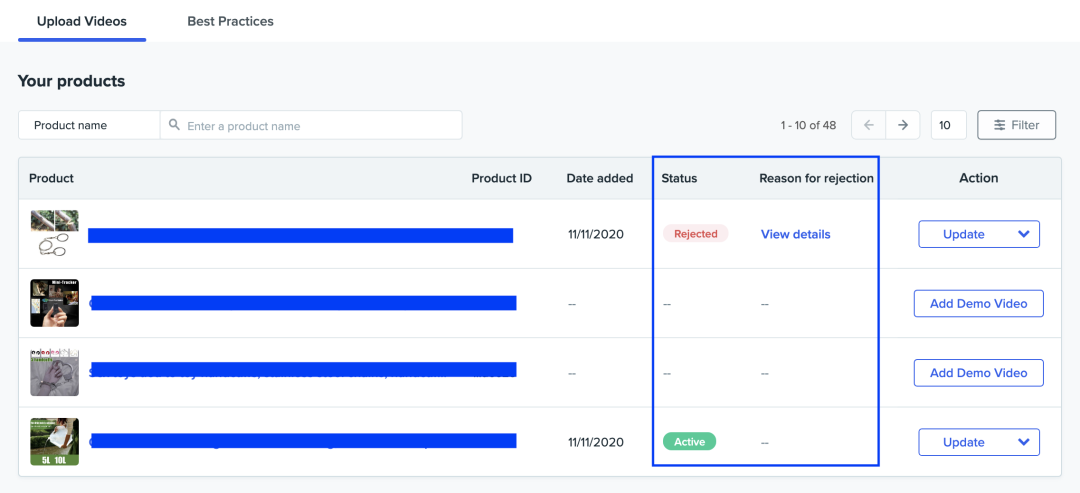Image resolution: width=1080 pixels, height=493 pixels.
Task: Open fourth product's 5L 10L thumbnail
Action: [x=54, y=442]
